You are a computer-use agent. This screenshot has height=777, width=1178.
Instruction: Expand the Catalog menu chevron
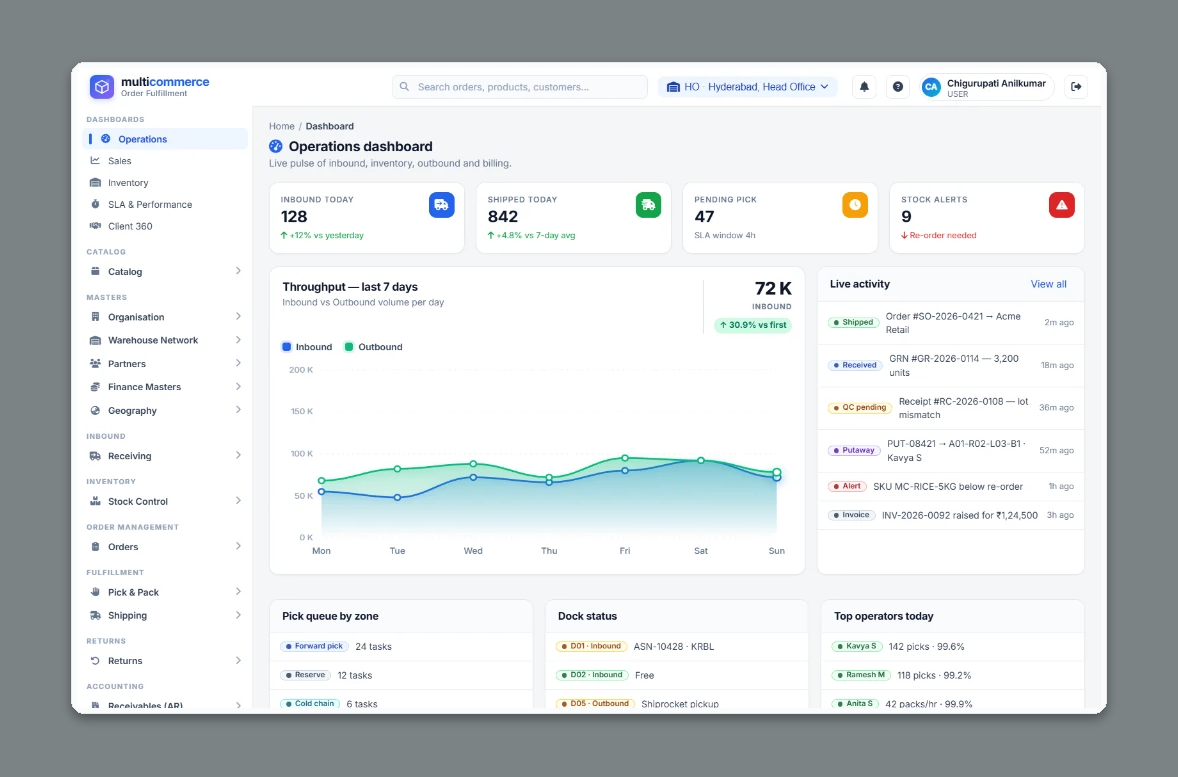click(238, 271)
